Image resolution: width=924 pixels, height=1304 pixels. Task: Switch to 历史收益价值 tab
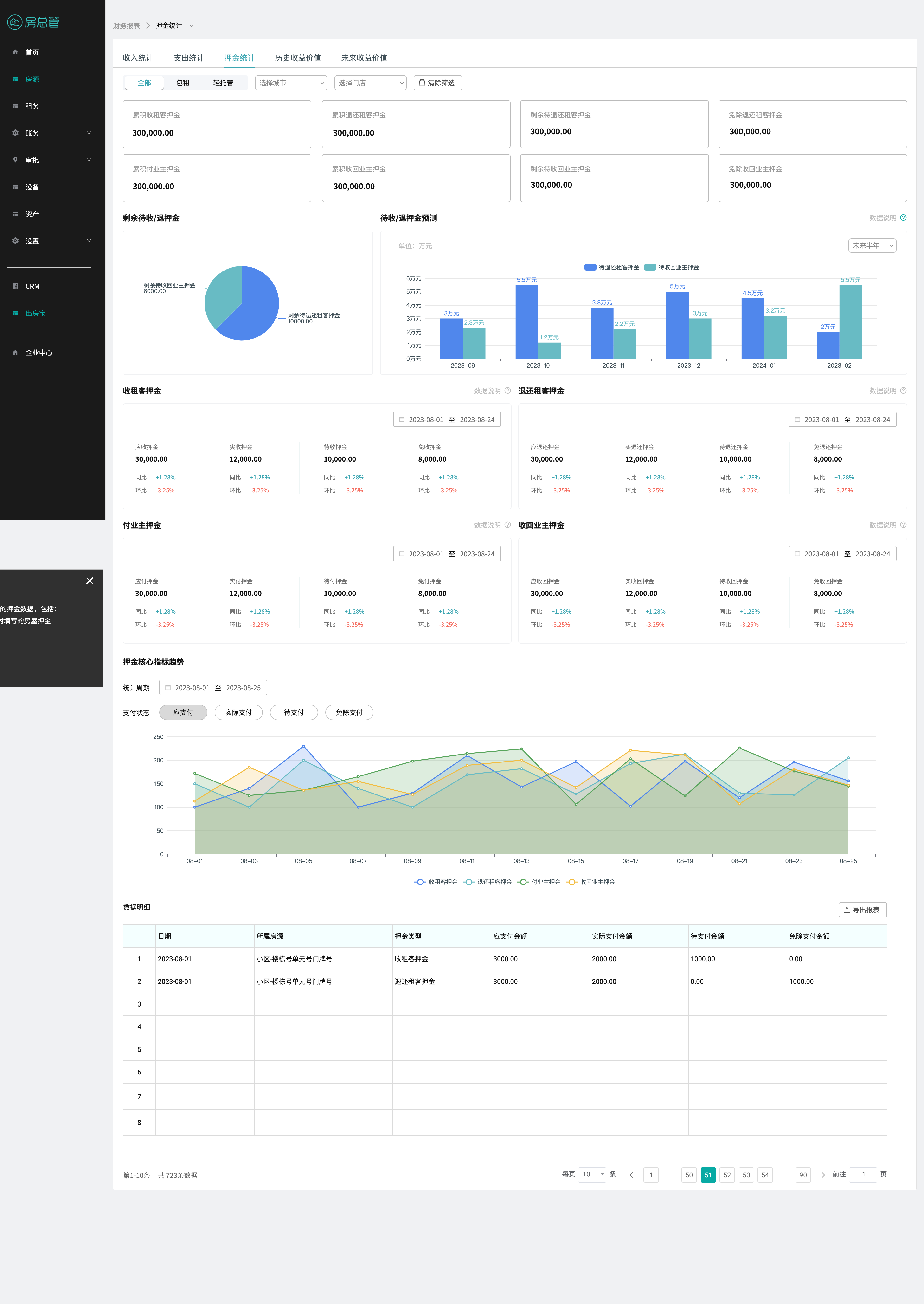click(x=298, y=58)
